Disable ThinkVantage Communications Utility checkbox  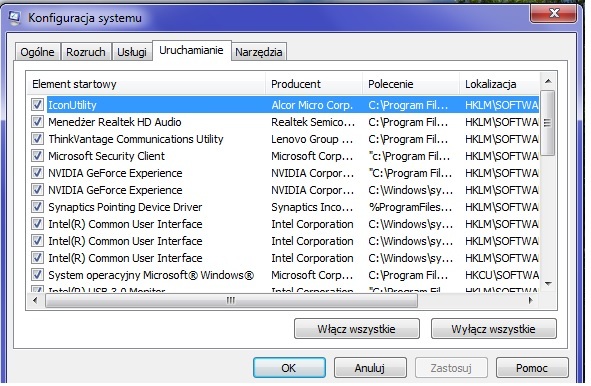(37, 138)
